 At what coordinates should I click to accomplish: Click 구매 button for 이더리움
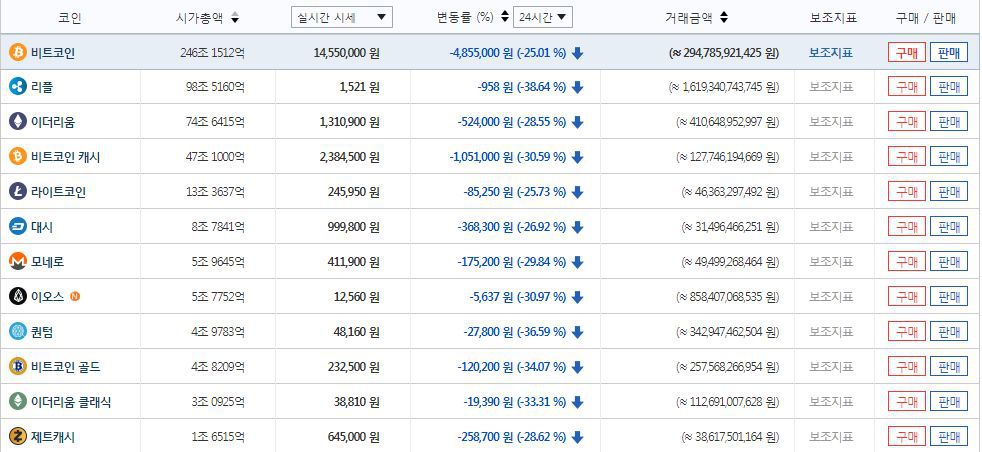tap(906, 121)
